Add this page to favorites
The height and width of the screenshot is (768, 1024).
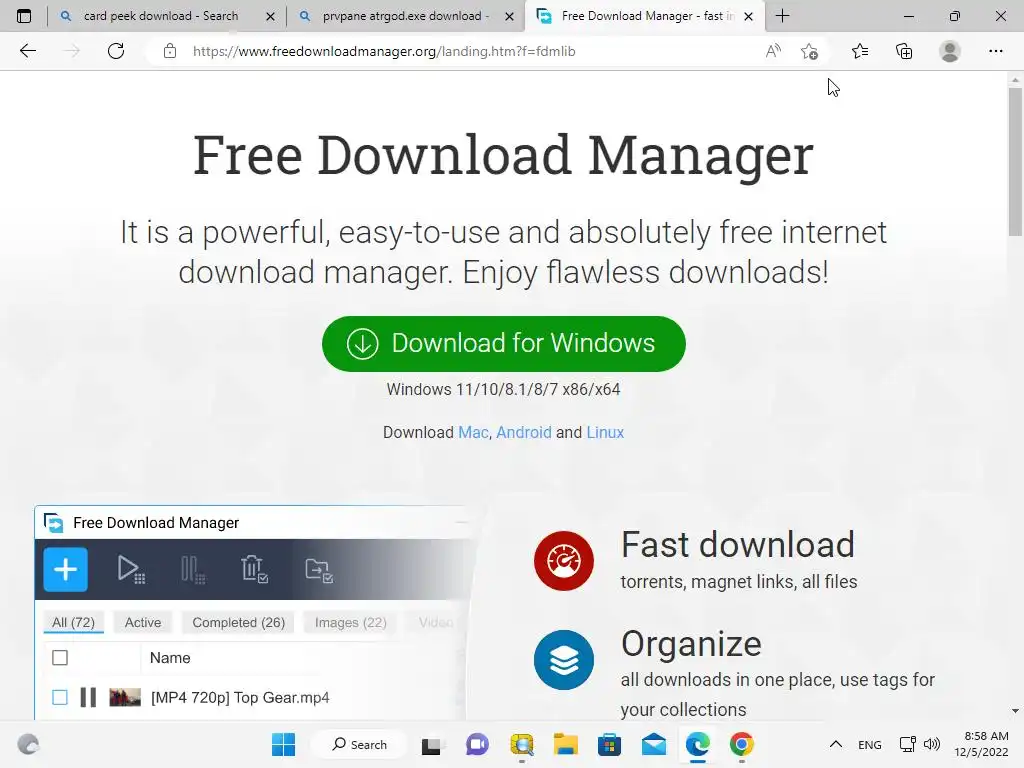tap(809, 51)
